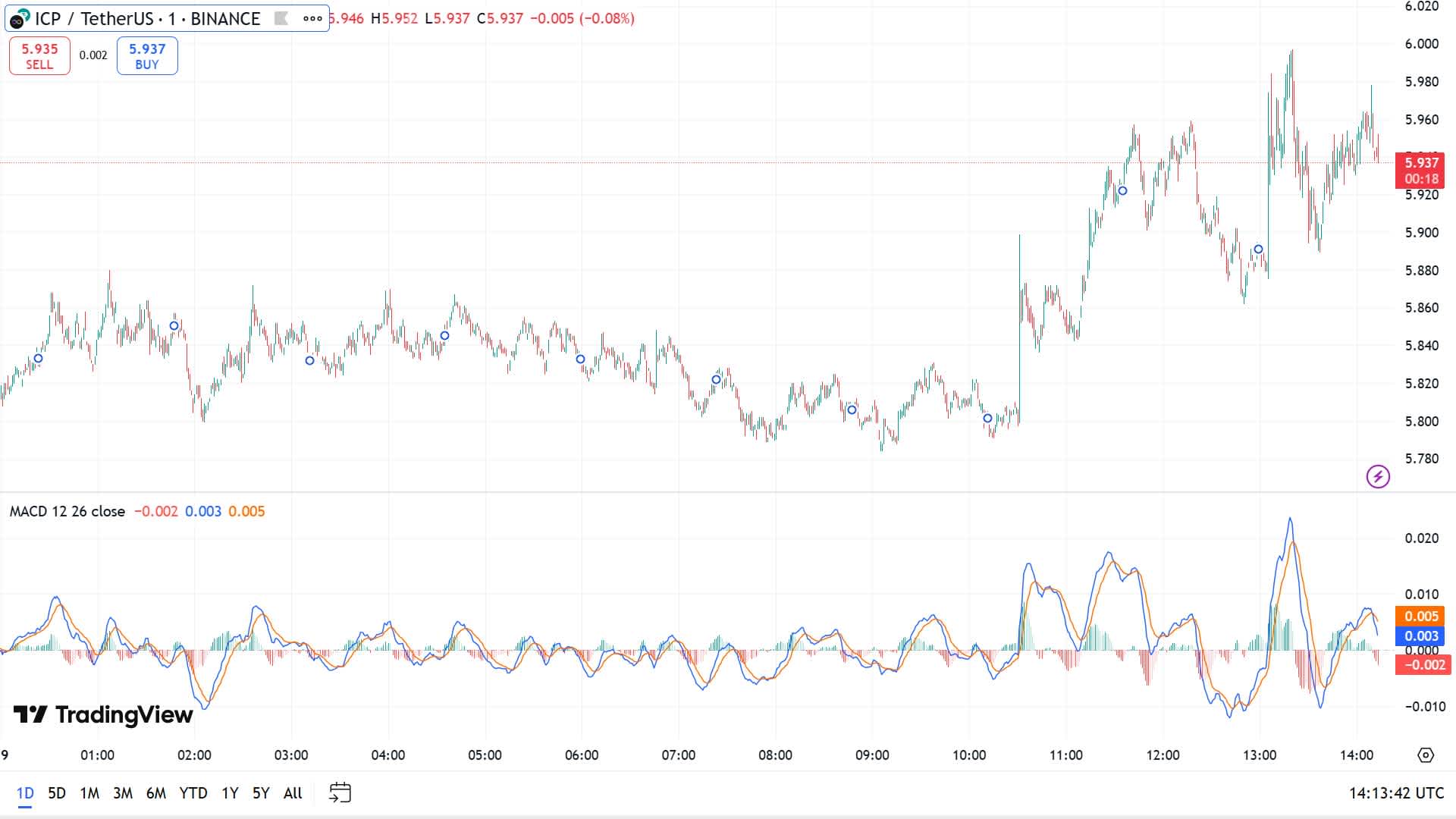This screenshot has height=819, width=1456.
Task: Click the MACD 12 26 close indicator label
Action: [x=67, y=511]
